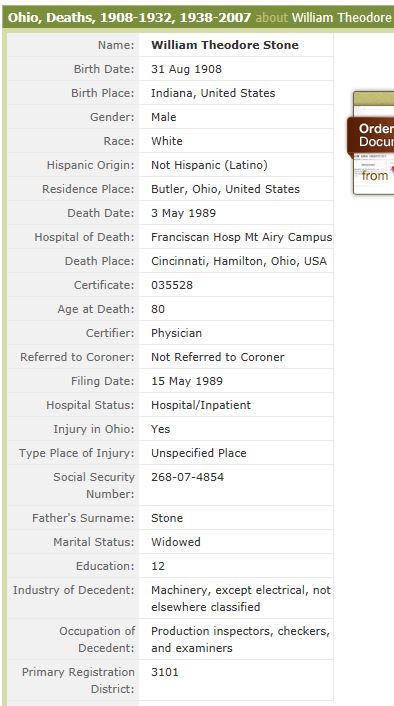
Task: Click certificate number 035528
Action: pos(172,285)
